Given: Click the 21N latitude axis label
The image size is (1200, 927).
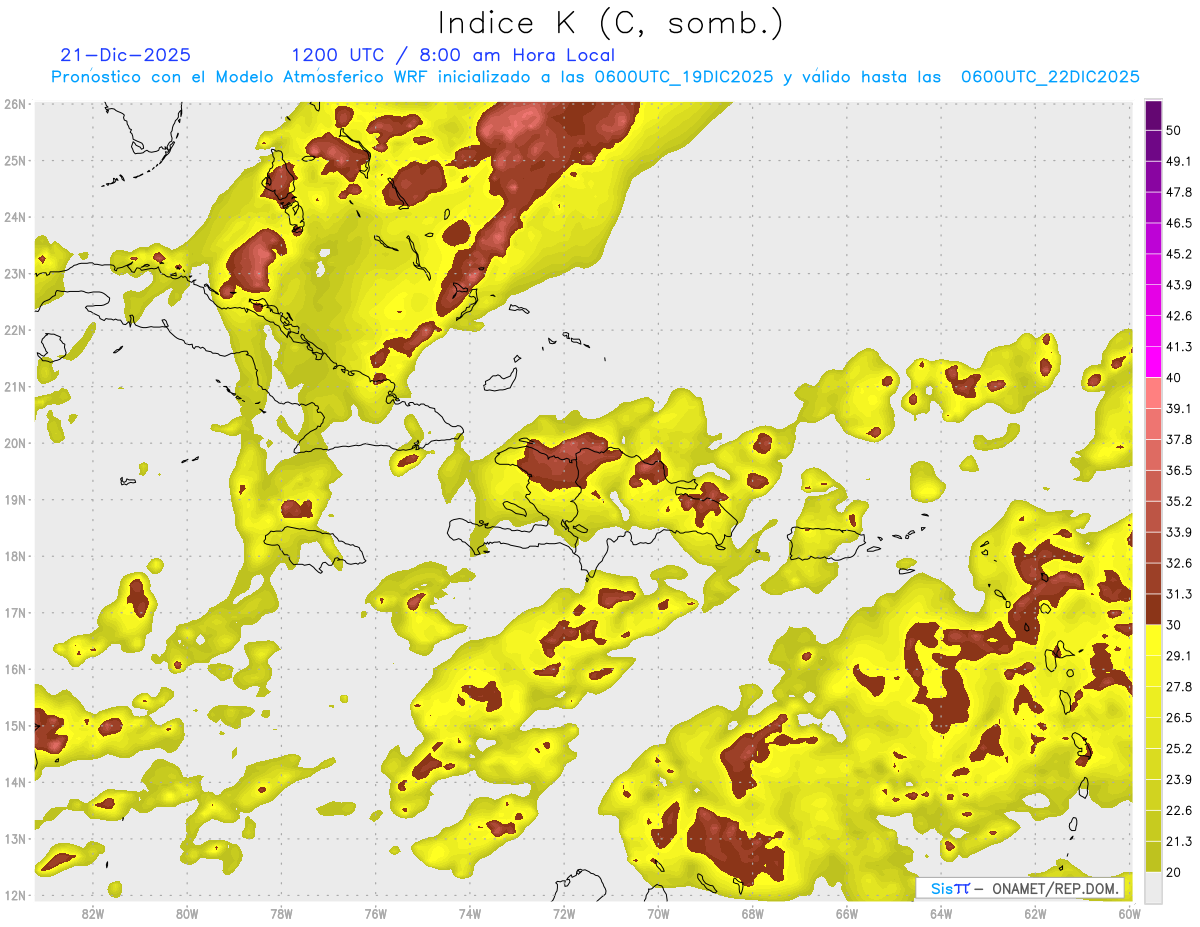Looking at the screenshot, I should [x=15, y=386].
